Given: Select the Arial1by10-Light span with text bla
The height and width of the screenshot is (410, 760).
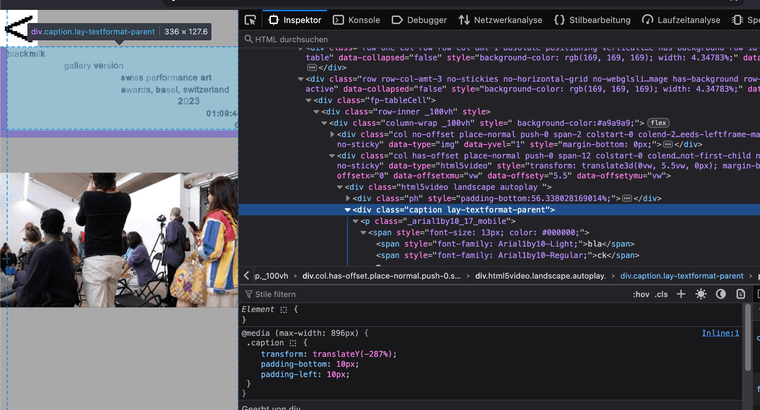Looking at the screenshot, I should coord(505,244).
